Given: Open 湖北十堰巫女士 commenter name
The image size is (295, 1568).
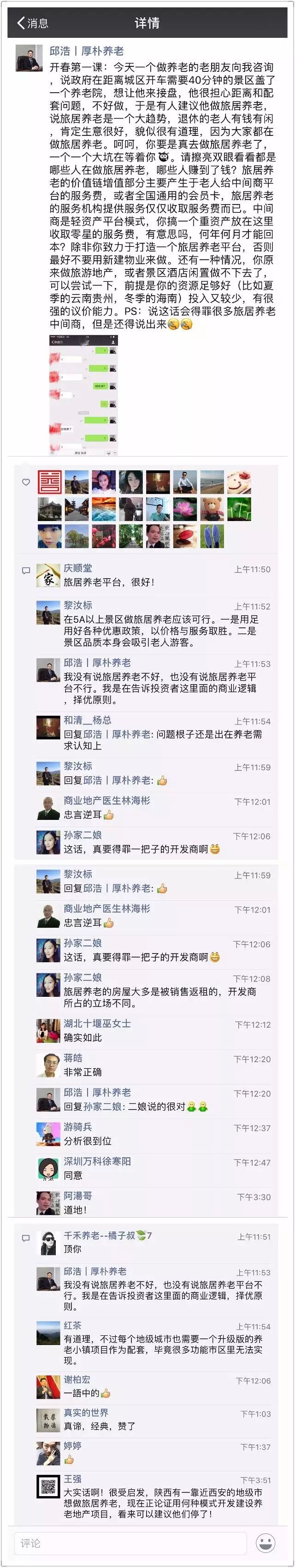Looking at the screenshot, I should click(x=98, y=1023).
